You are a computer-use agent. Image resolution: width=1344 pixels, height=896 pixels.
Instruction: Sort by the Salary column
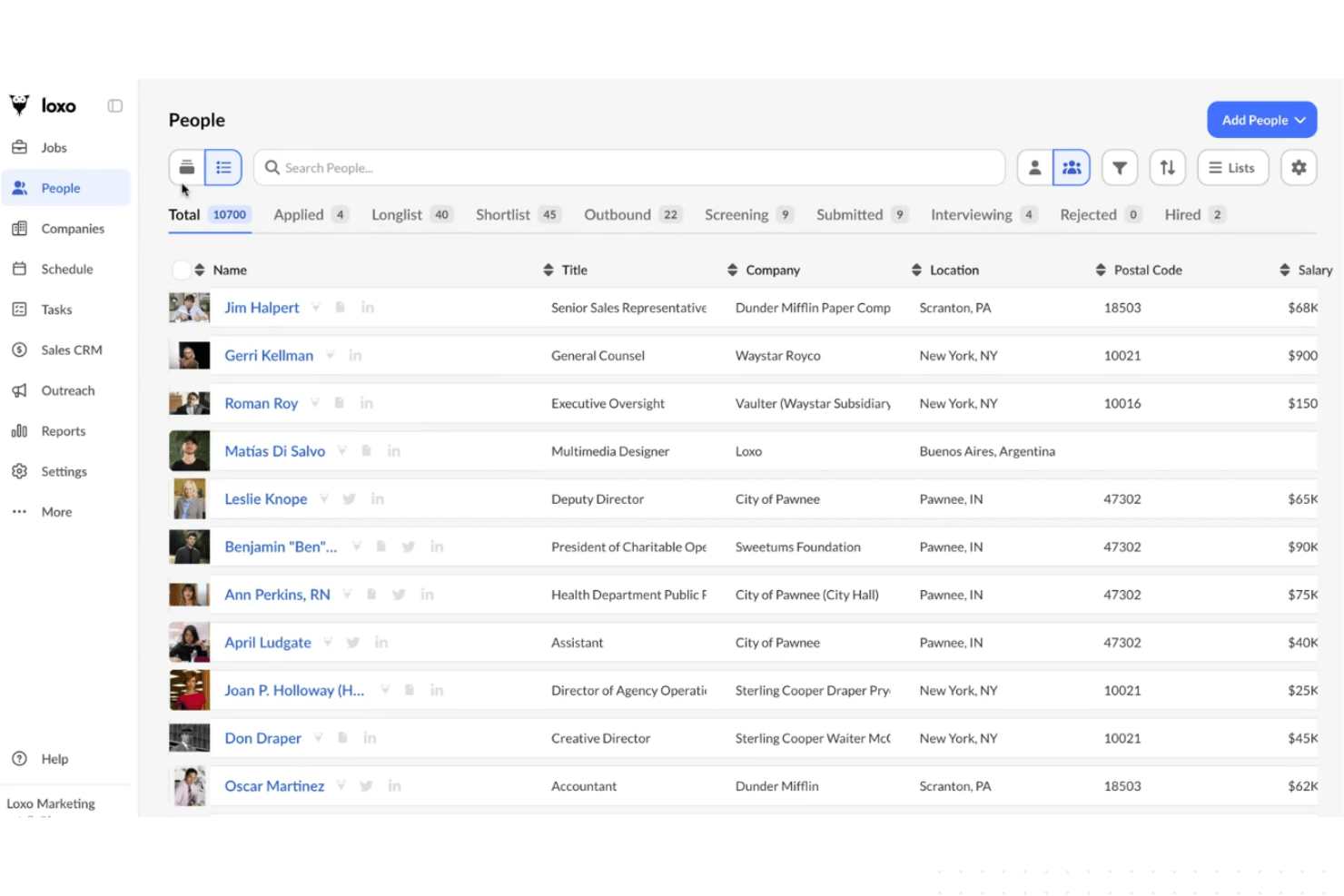click(x=1285, y=271)
